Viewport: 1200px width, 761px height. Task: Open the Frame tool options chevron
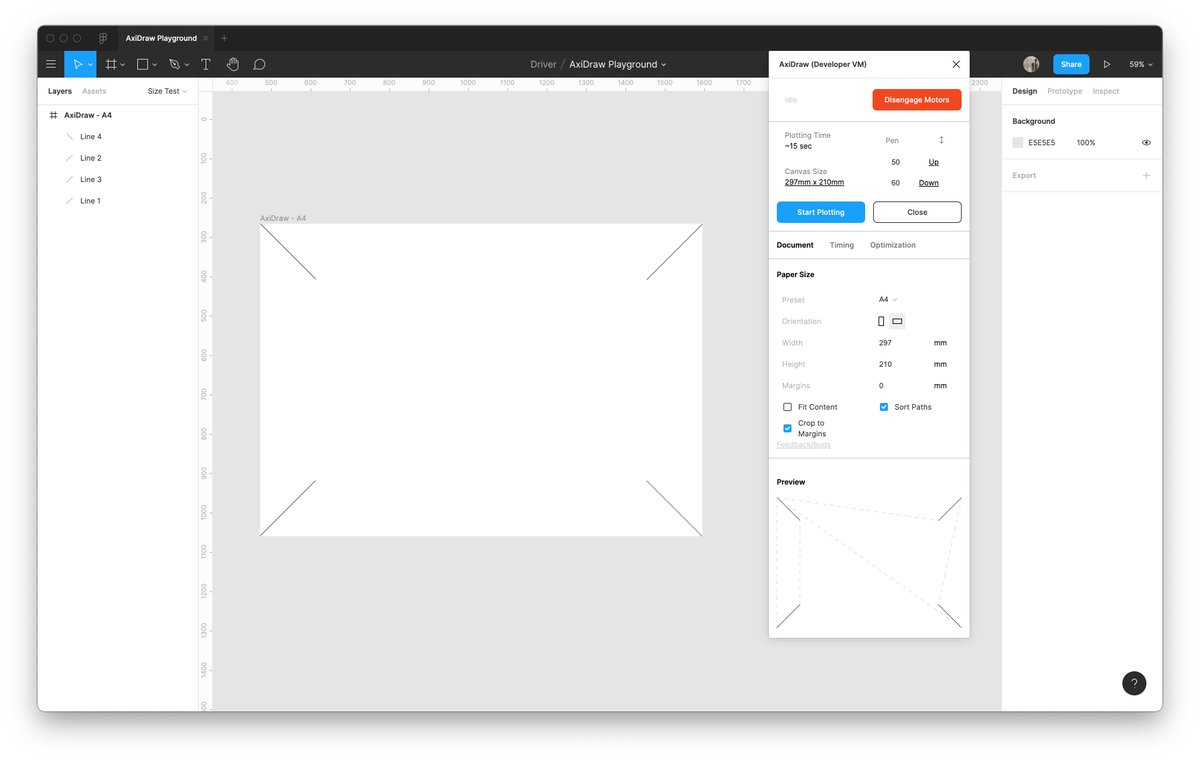pos(123,65)
